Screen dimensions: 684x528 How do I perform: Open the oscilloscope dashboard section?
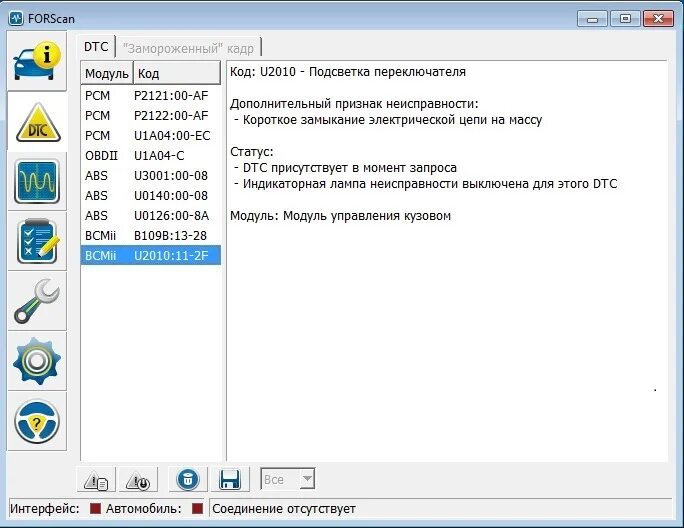click(37, 182)
